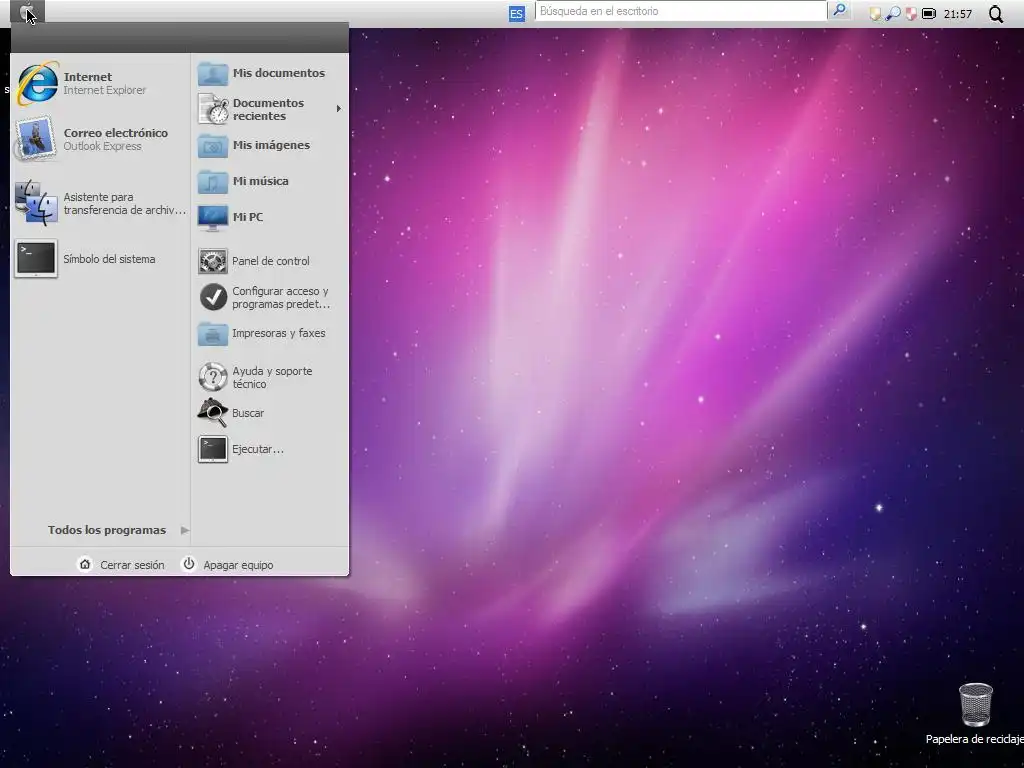The image size is (1024, 768).
Task: Click red shield tray icon
Action: coord(911,14)
